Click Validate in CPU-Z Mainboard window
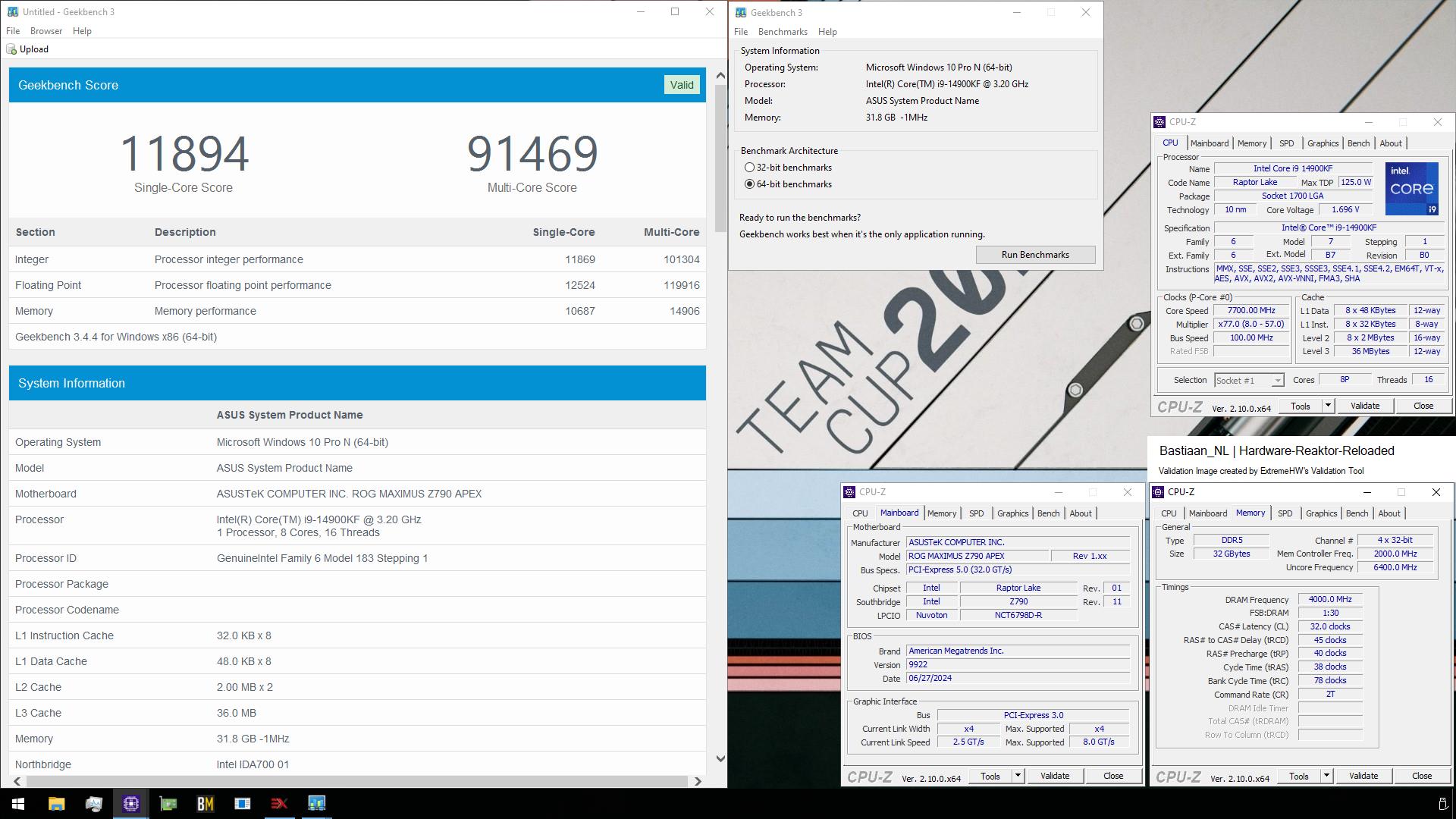 click(x=1055, y=776)
